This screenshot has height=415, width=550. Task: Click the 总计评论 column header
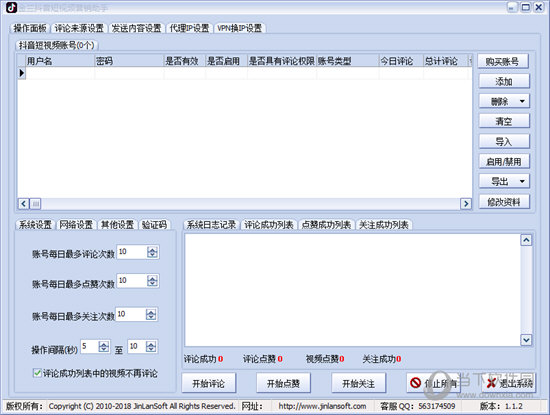click(445, 61)
